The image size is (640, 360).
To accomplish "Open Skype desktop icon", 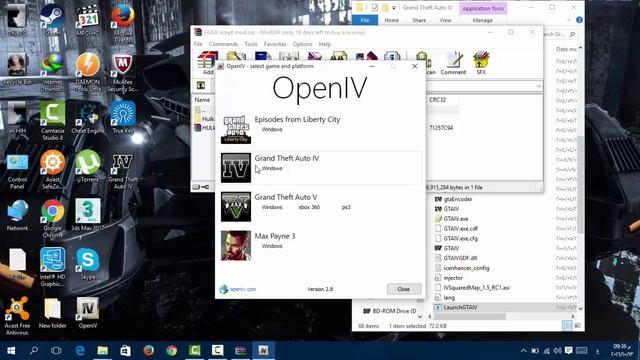I will pos(87,264).
